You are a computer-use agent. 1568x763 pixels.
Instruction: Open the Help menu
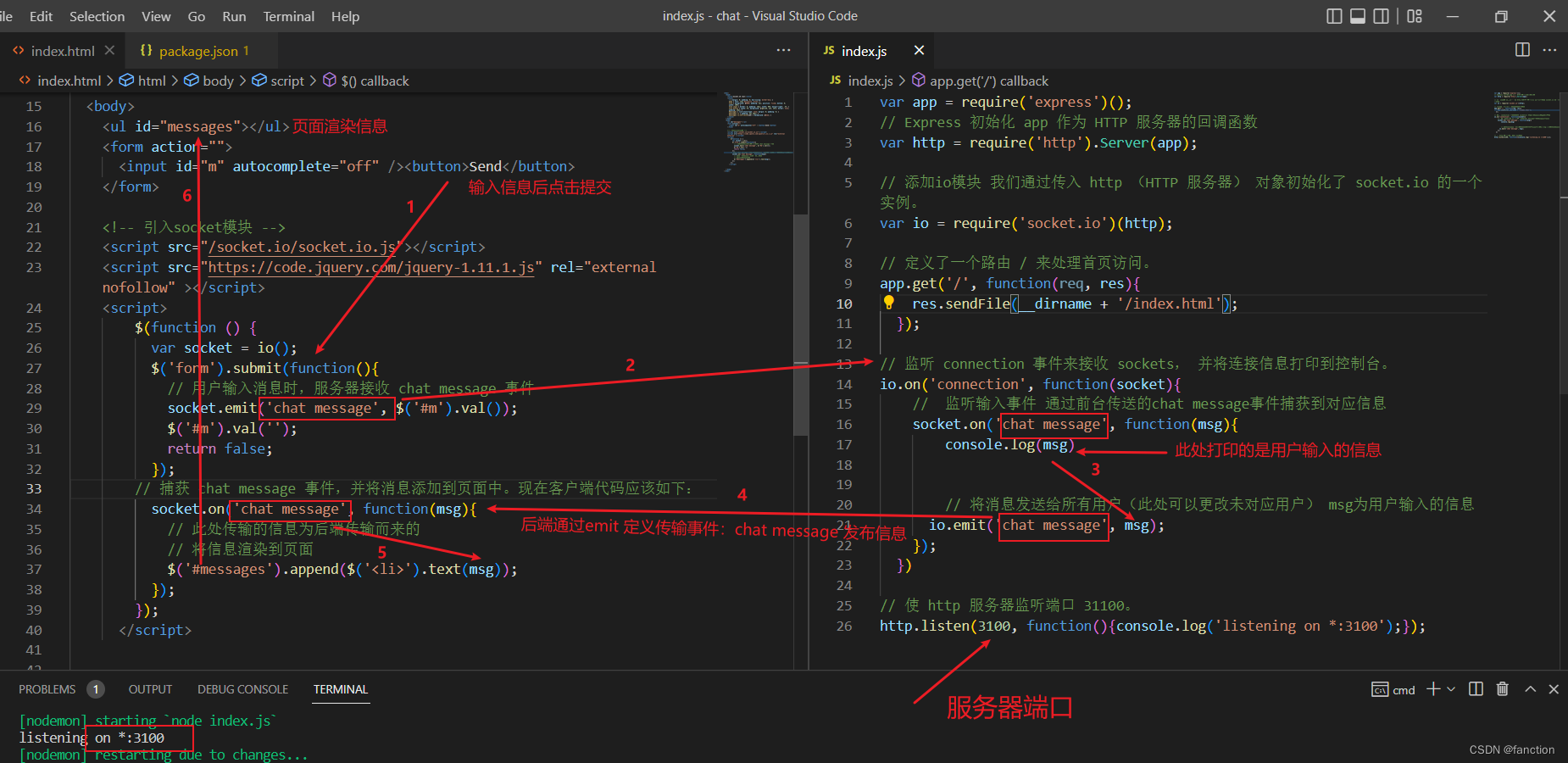point(345,16)
